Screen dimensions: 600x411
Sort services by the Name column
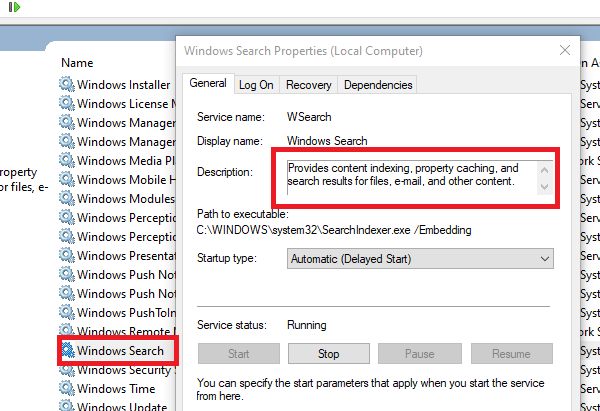[x=77, y=62]
